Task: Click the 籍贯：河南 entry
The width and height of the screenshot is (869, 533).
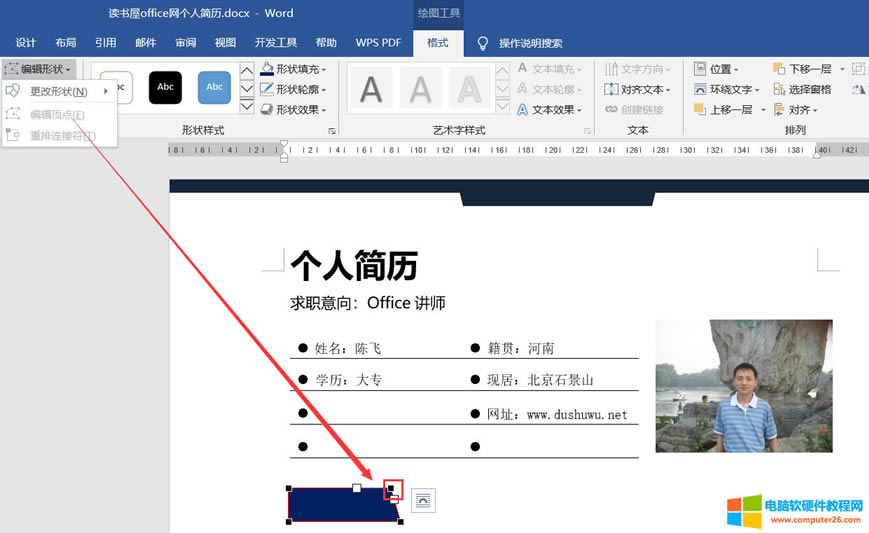Action: [x=520, y=348]
